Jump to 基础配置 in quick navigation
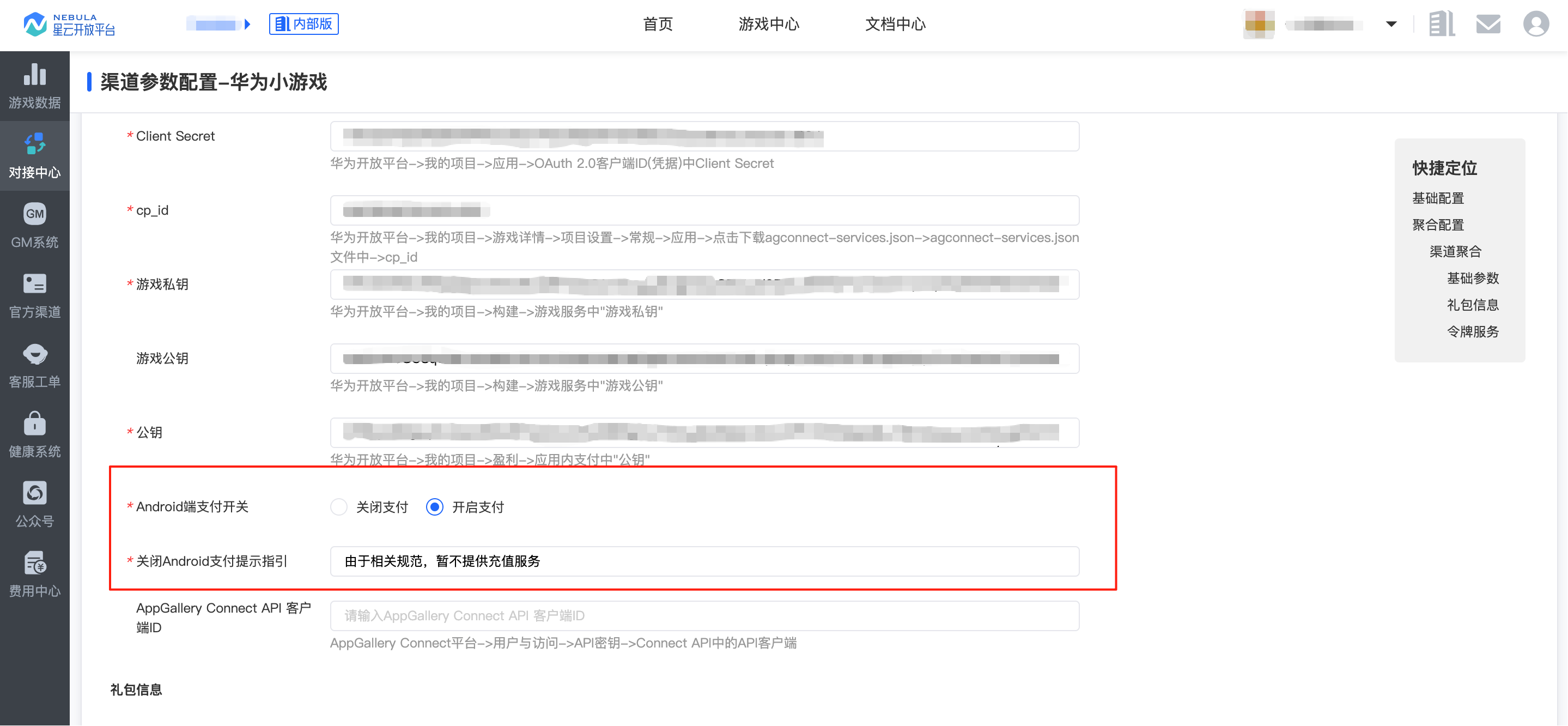The width and height of the screenshot is (1568, 726). pyautogui.click(x=1438, y=198)
